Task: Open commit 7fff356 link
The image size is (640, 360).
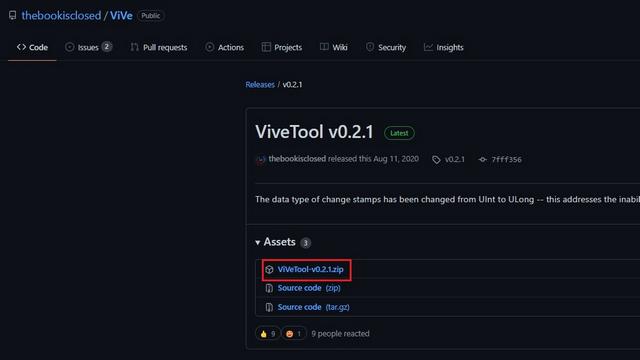Action: tap(507, 160)
